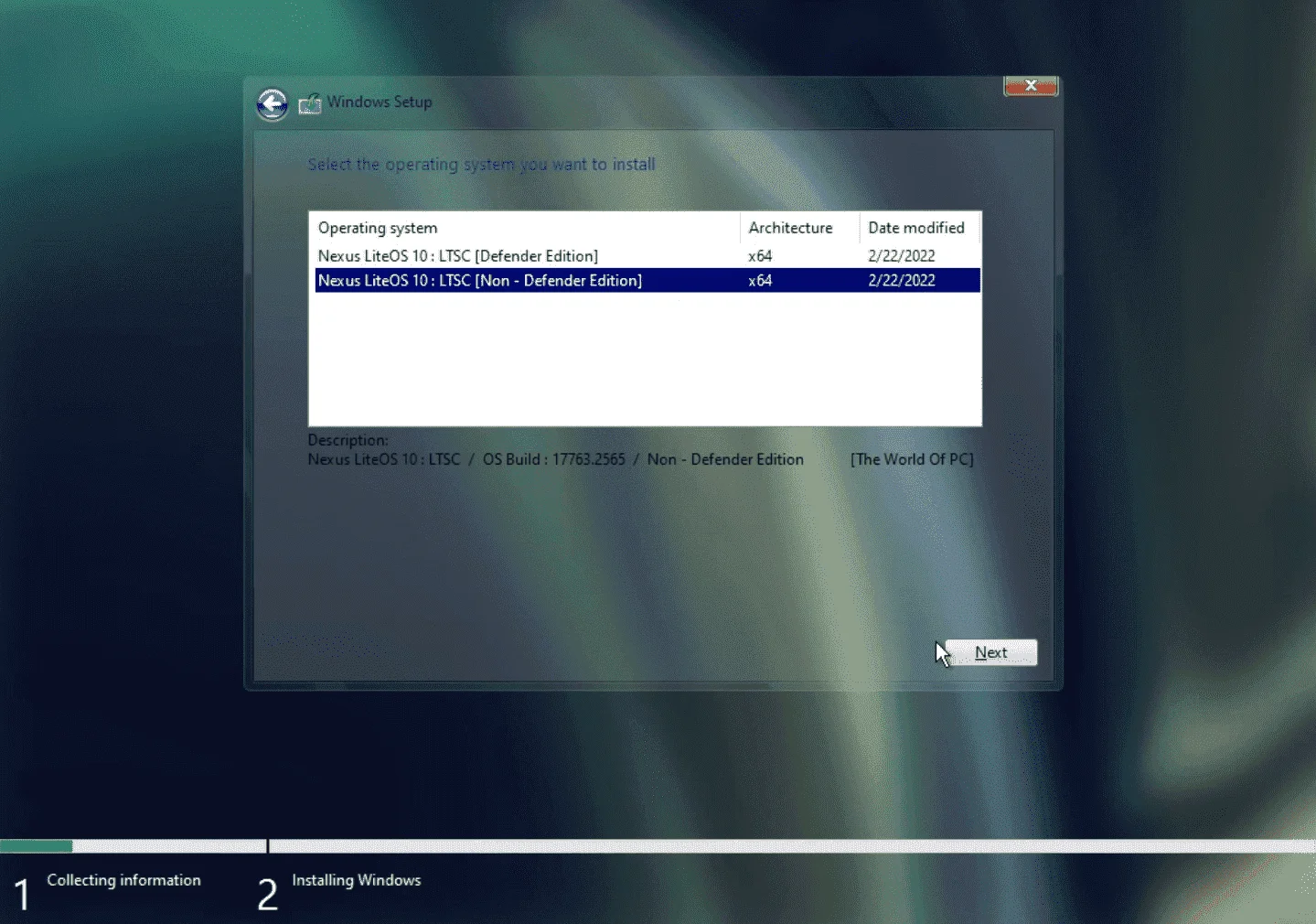1316x924 pixels.
Task: Click the Description: label
Action: [348, 440]
